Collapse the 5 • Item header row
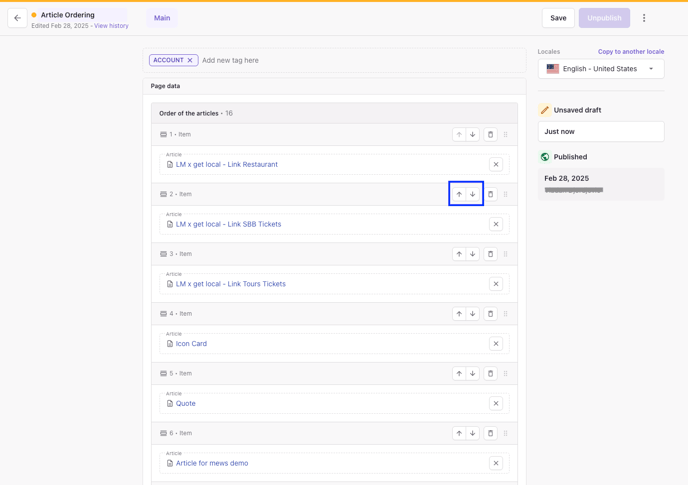Image resolution: width=688 pixels, height=485 pixels. point(334,374)
